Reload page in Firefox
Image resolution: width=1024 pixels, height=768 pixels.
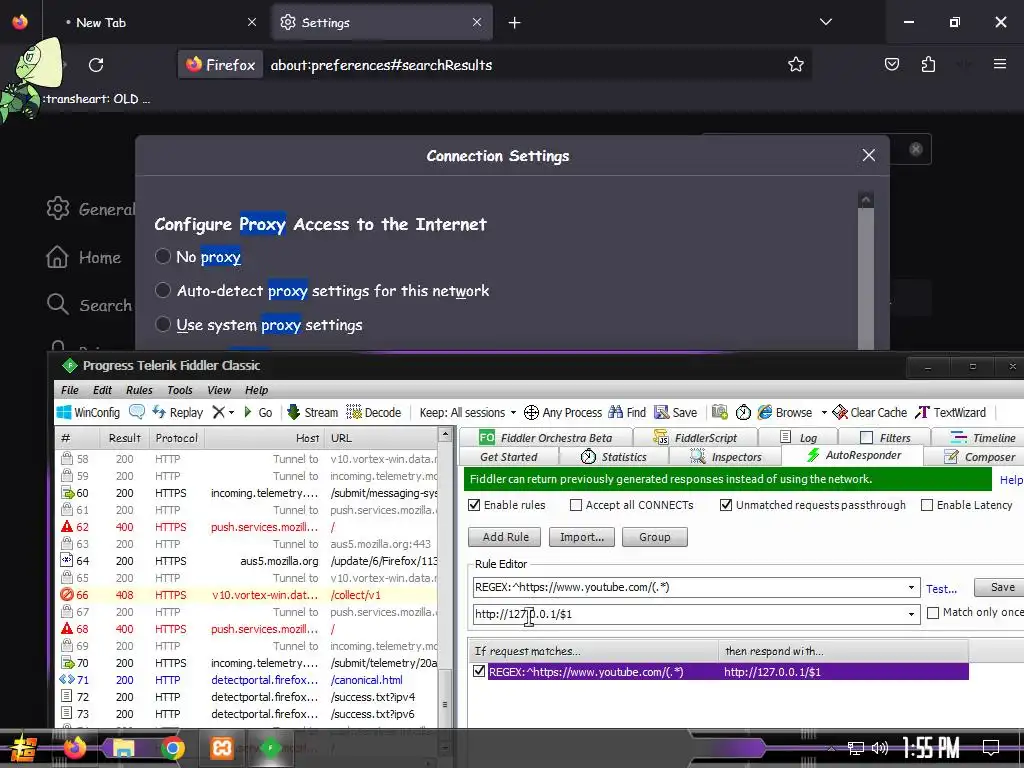click(96, 65)
